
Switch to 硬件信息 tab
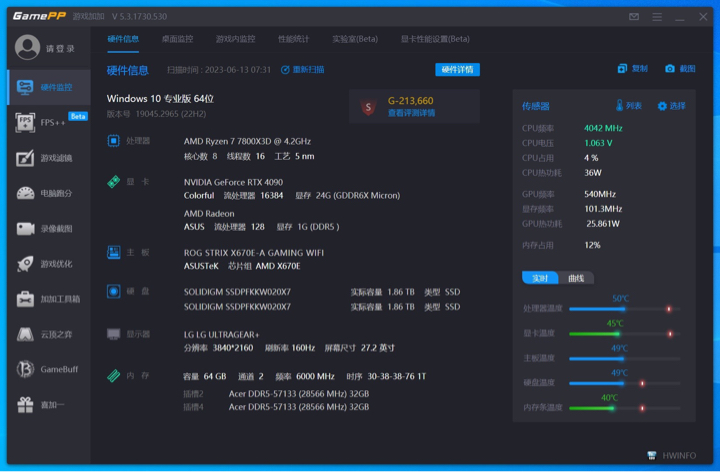pyautogui.click(x=123, y=39)
